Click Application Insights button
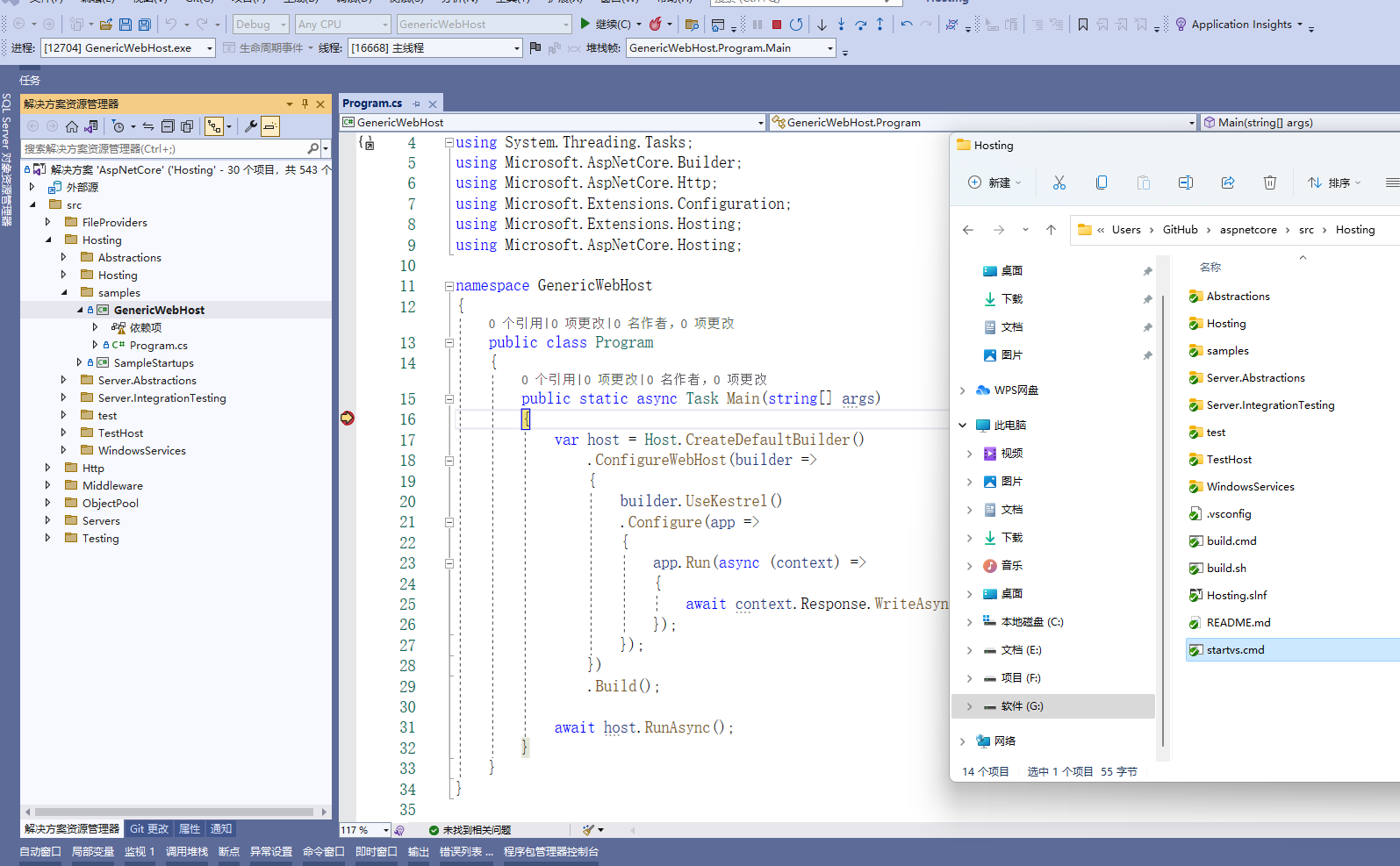 1238,25
